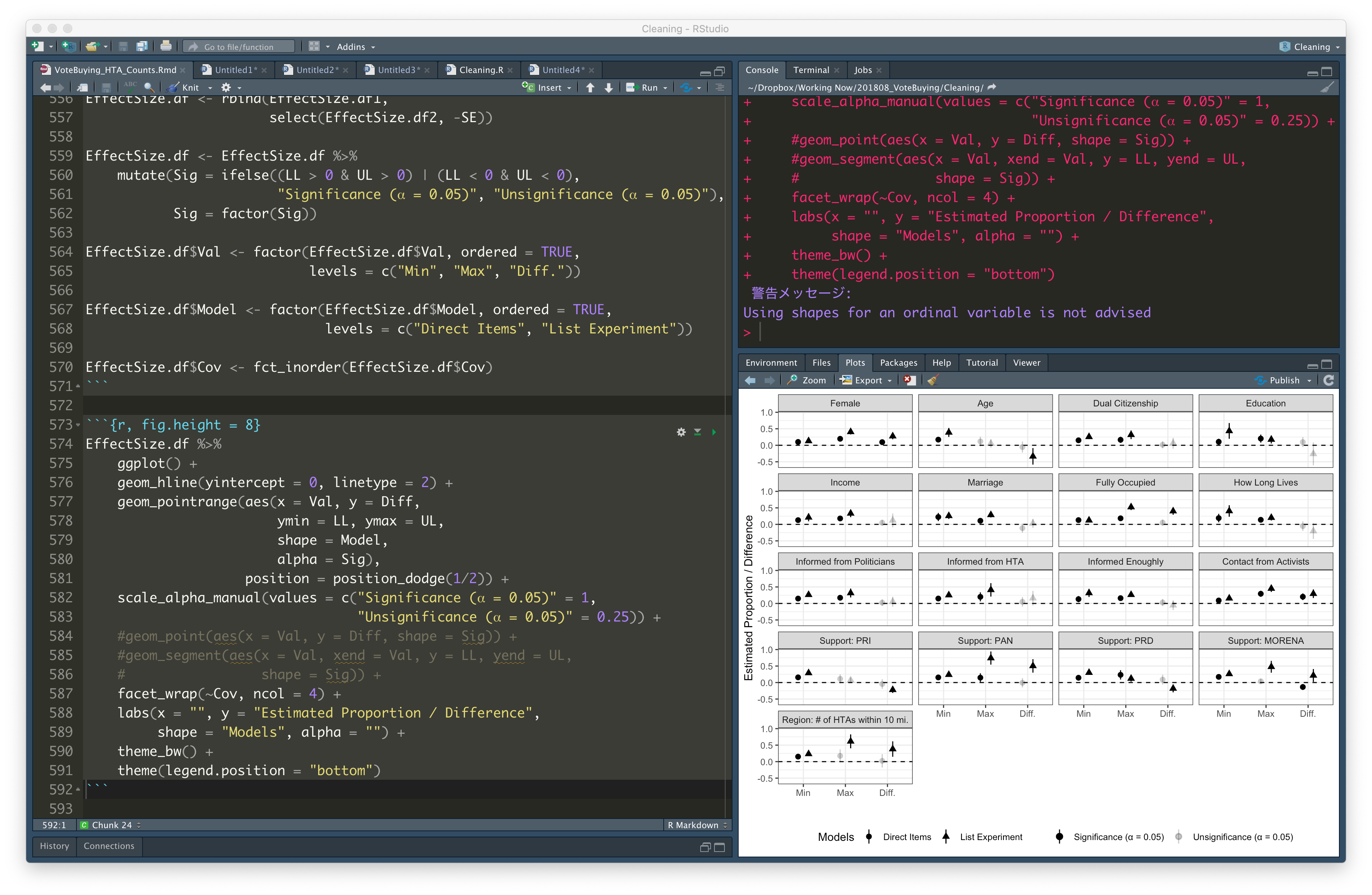Image resolution: width=1372 pixels, height=895 pixels.
Task: Click the Save All documents icon
Action: coord(141,47)
